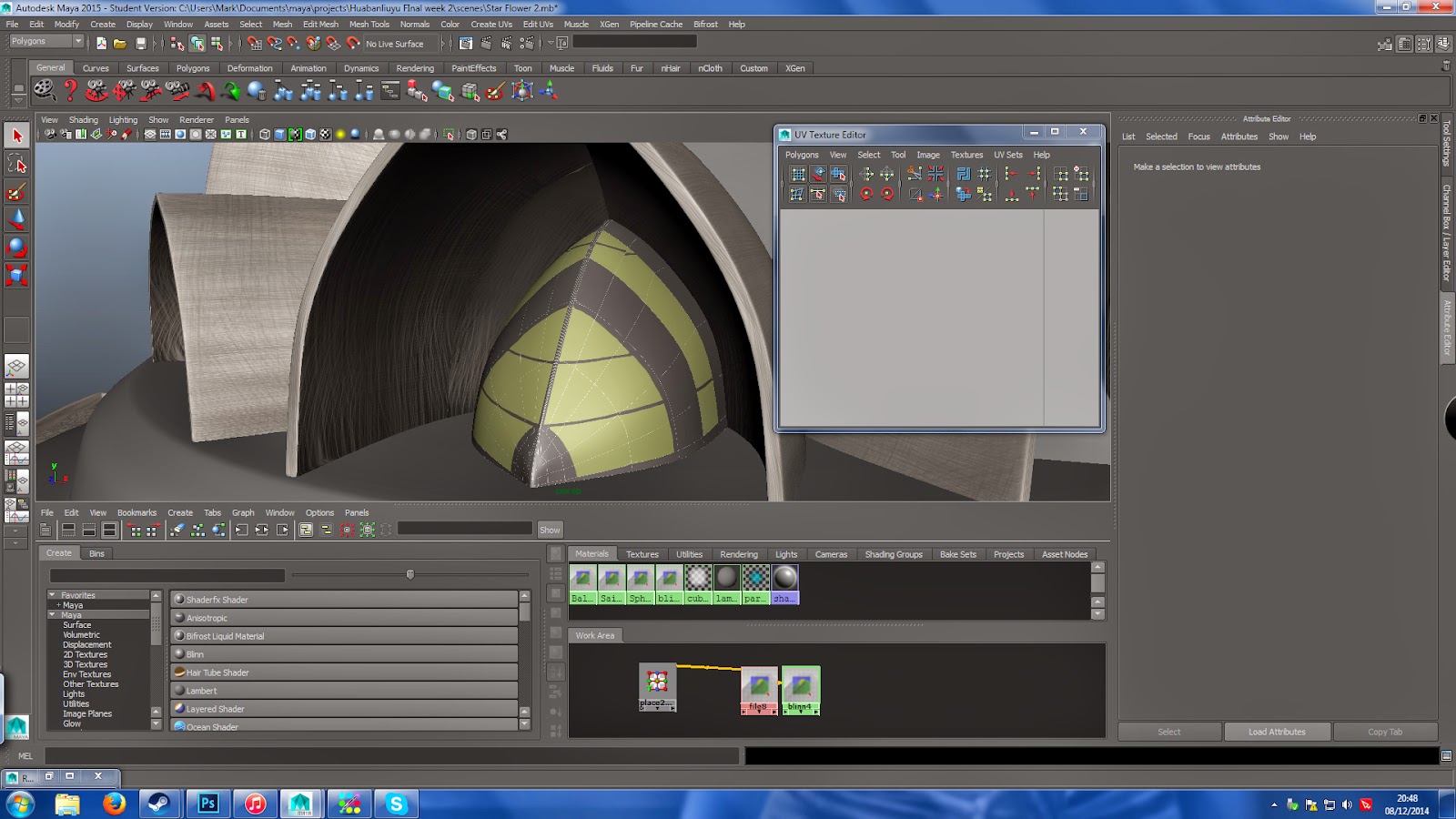1456x819 pixels.
Task: Open Photoshop from the Windows taskbar
Action: pos(207,804)
